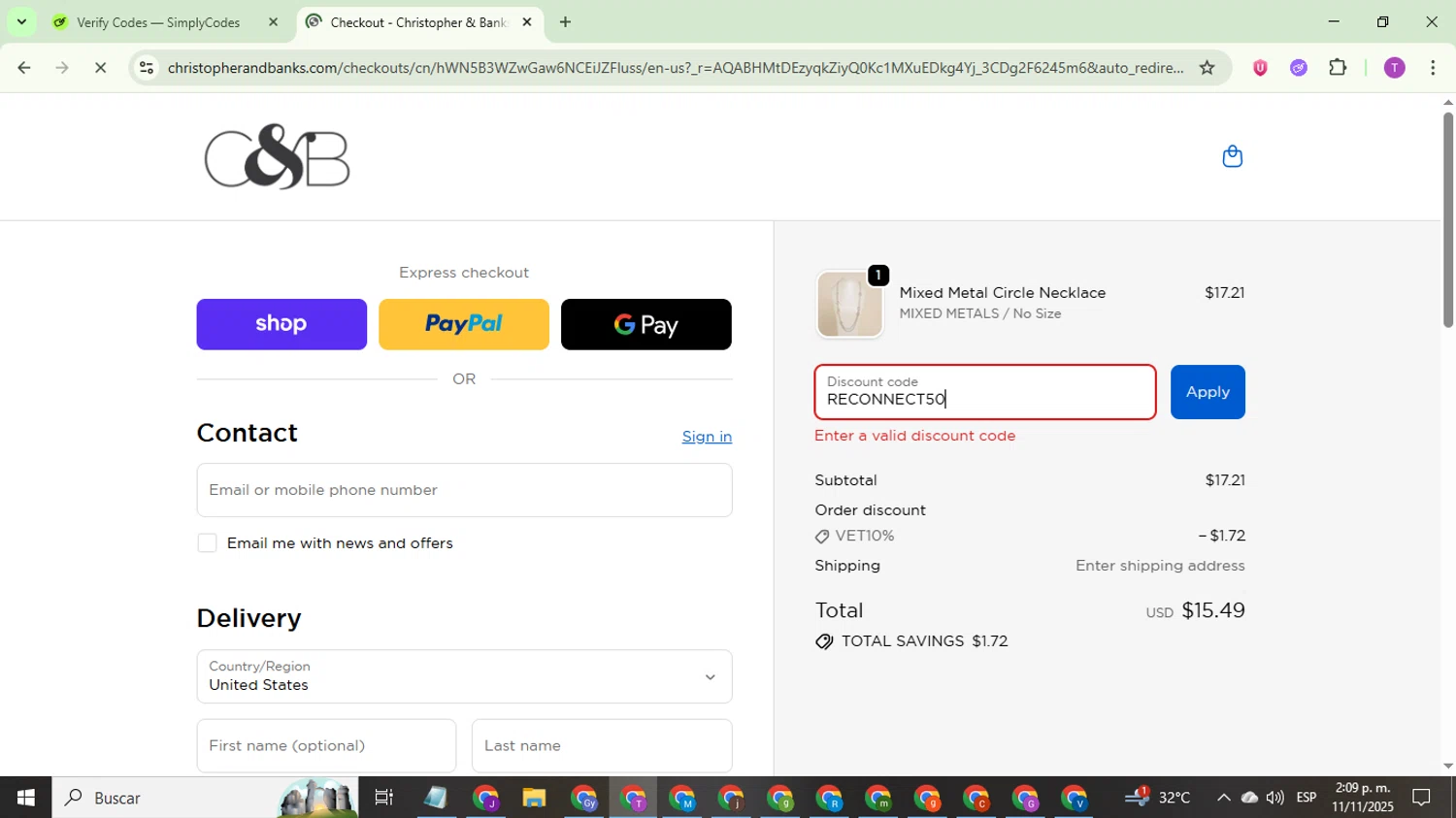Pay with Google Pay express checkout
The width and height of the screenshot is (1456, 818).
[x=646, y=324]
